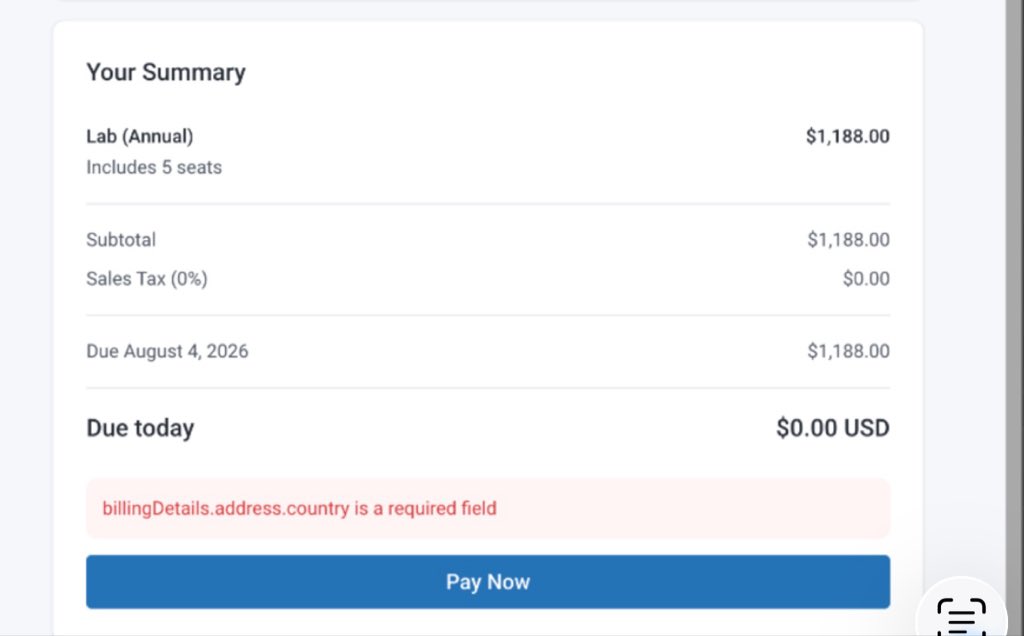Screen dimensions: 1024x636
Task: Select the amount due August 4
Action: (848, 351)
